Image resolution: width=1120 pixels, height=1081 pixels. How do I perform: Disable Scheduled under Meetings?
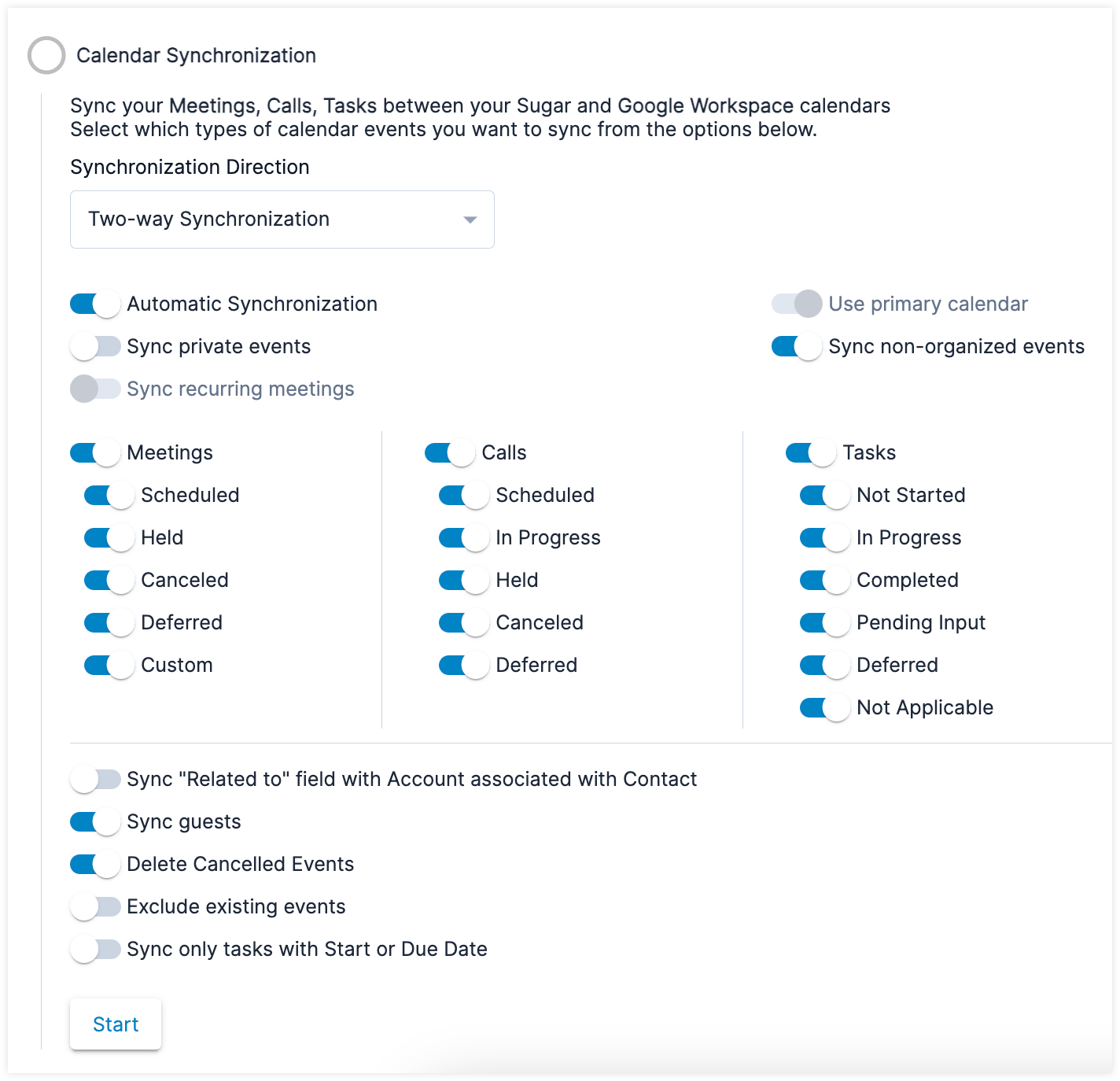pos(108,495)
